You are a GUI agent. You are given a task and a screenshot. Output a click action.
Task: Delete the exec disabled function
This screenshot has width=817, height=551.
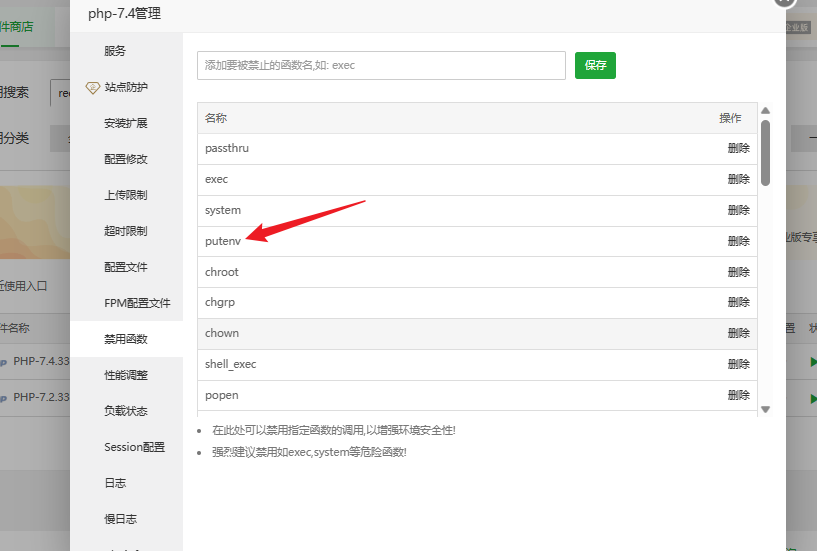(738, 179)
